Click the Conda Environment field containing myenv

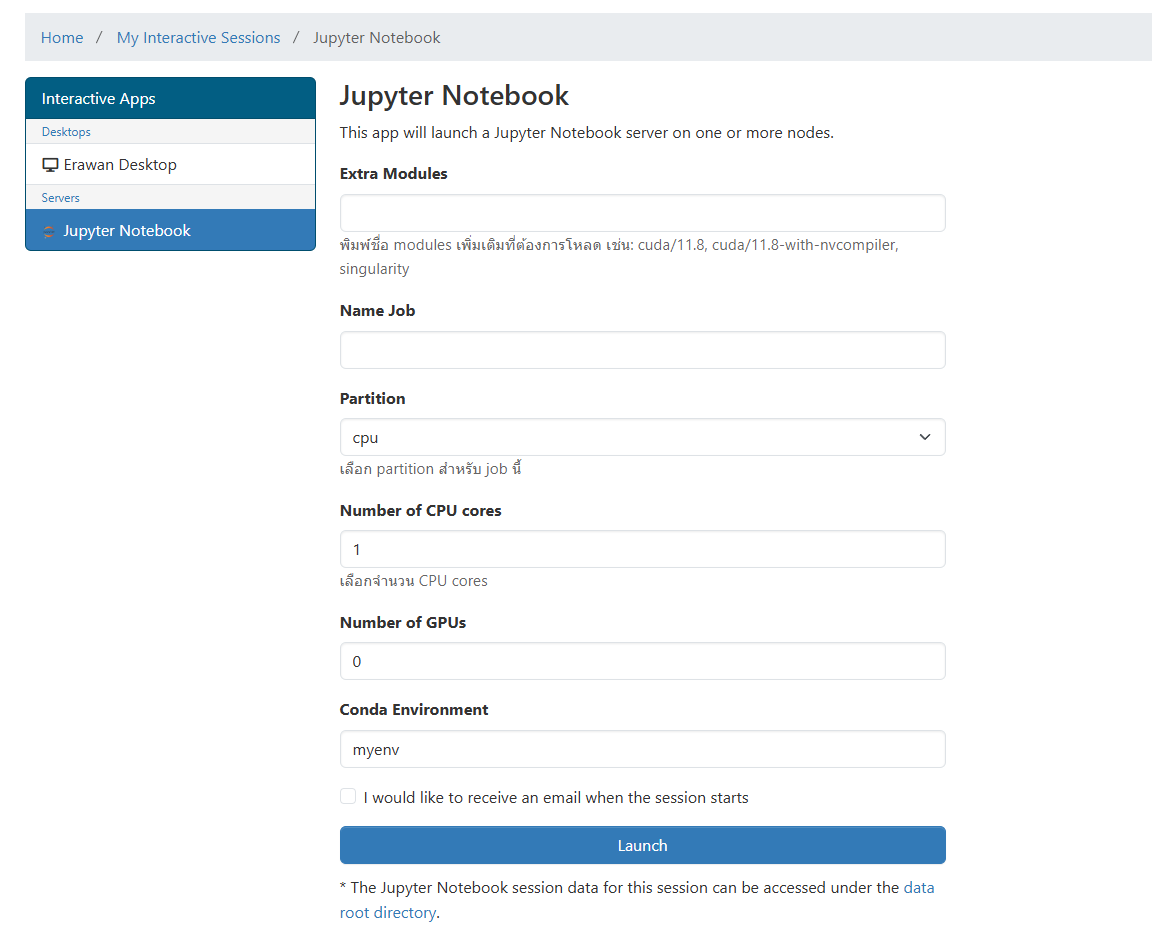(x=642, y=749)
